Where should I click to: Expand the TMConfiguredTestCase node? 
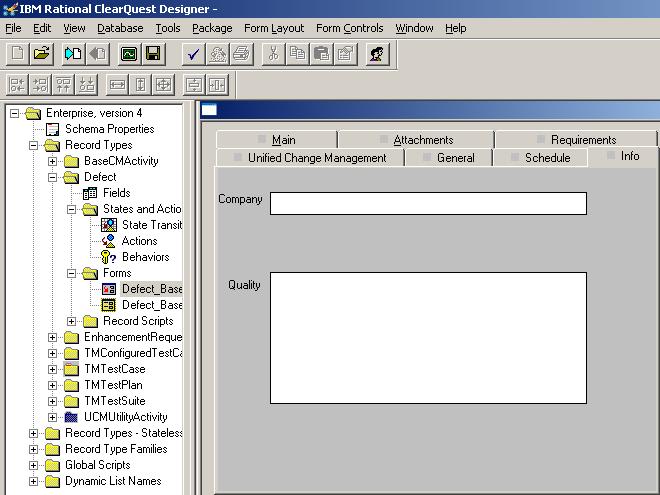[x=52, y=353]
